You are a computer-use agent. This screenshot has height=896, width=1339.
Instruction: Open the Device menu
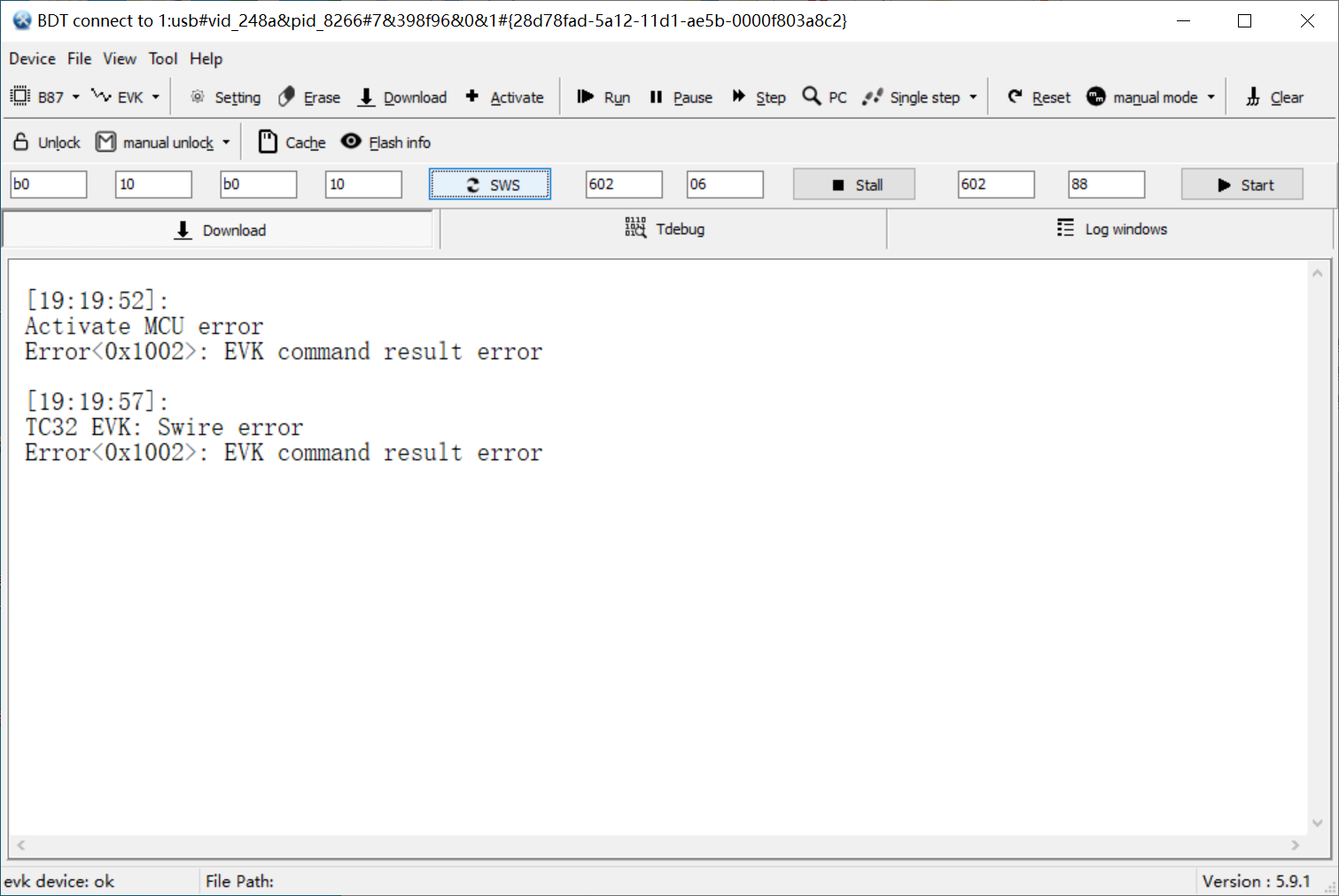click(32, 58)
